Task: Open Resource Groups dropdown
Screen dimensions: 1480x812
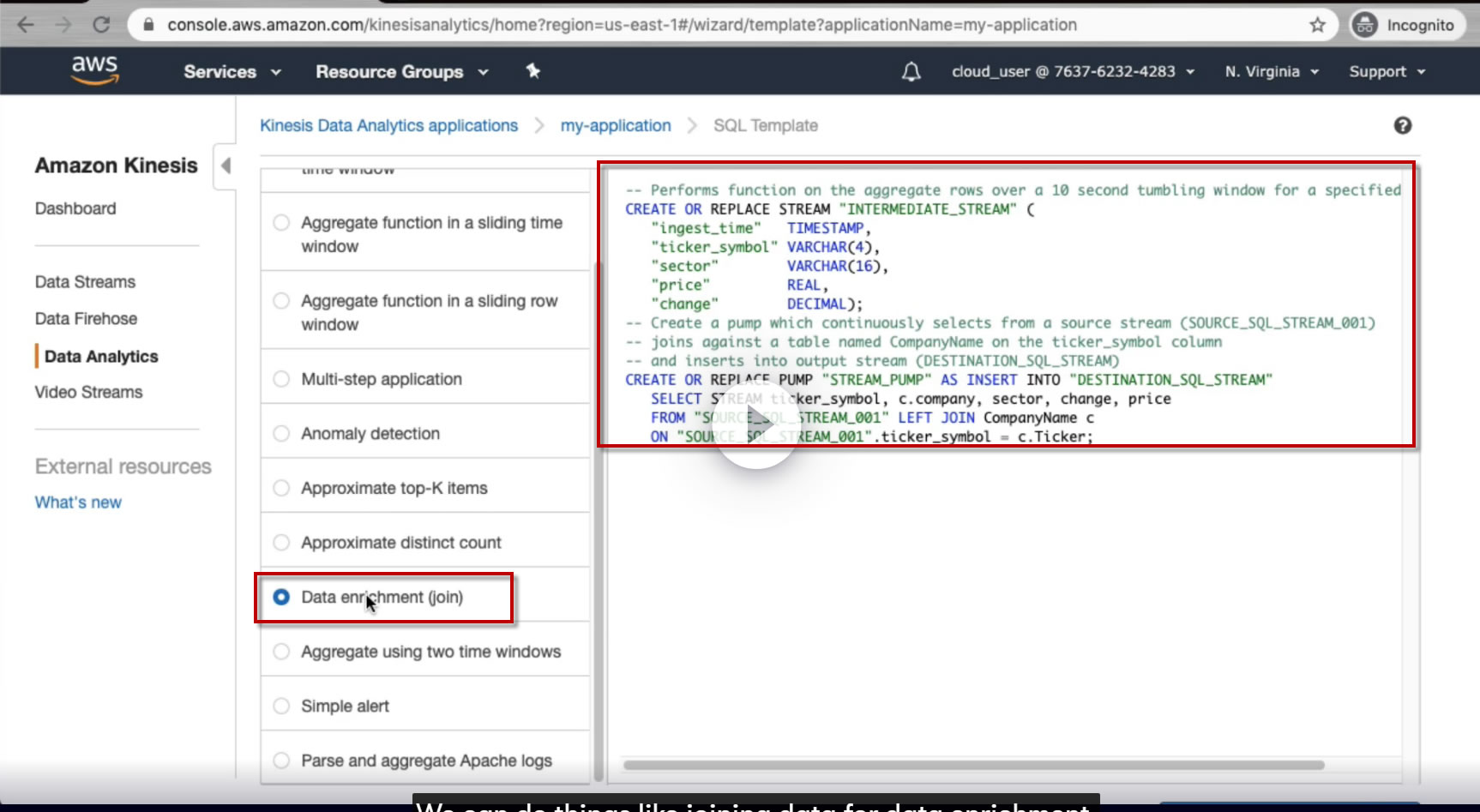Action: (401, 72)
